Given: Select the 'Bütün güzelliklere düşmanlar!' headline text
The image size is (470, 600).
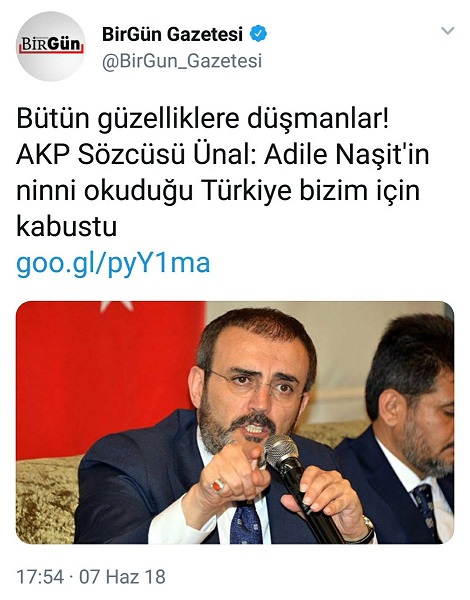Looking at the screenshot, I should [202, 120].
